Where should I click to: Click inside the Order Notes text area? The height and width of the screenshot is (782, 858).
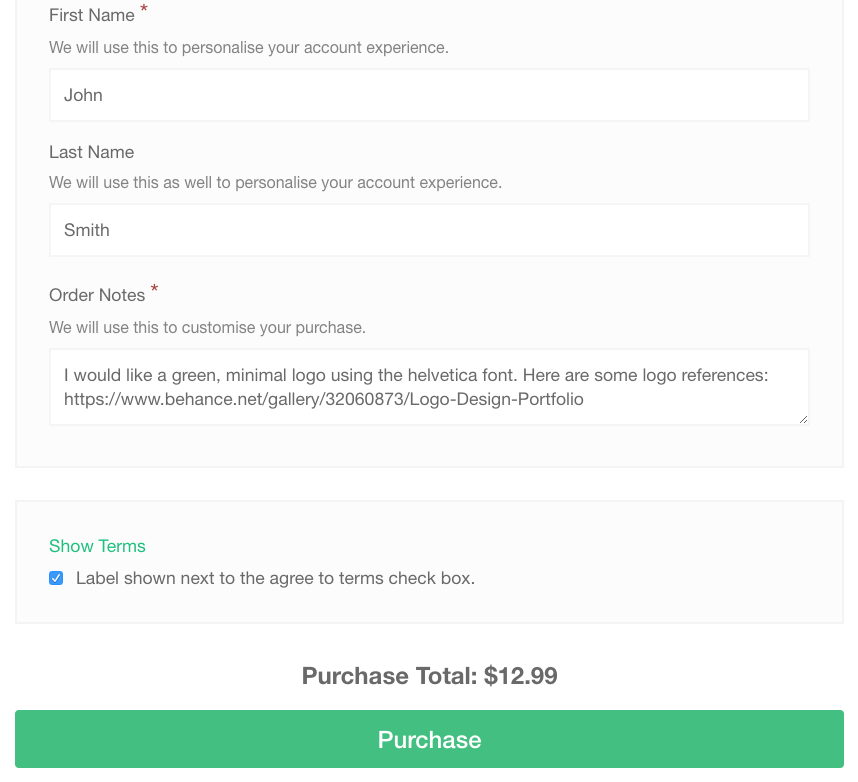[429, 387]
